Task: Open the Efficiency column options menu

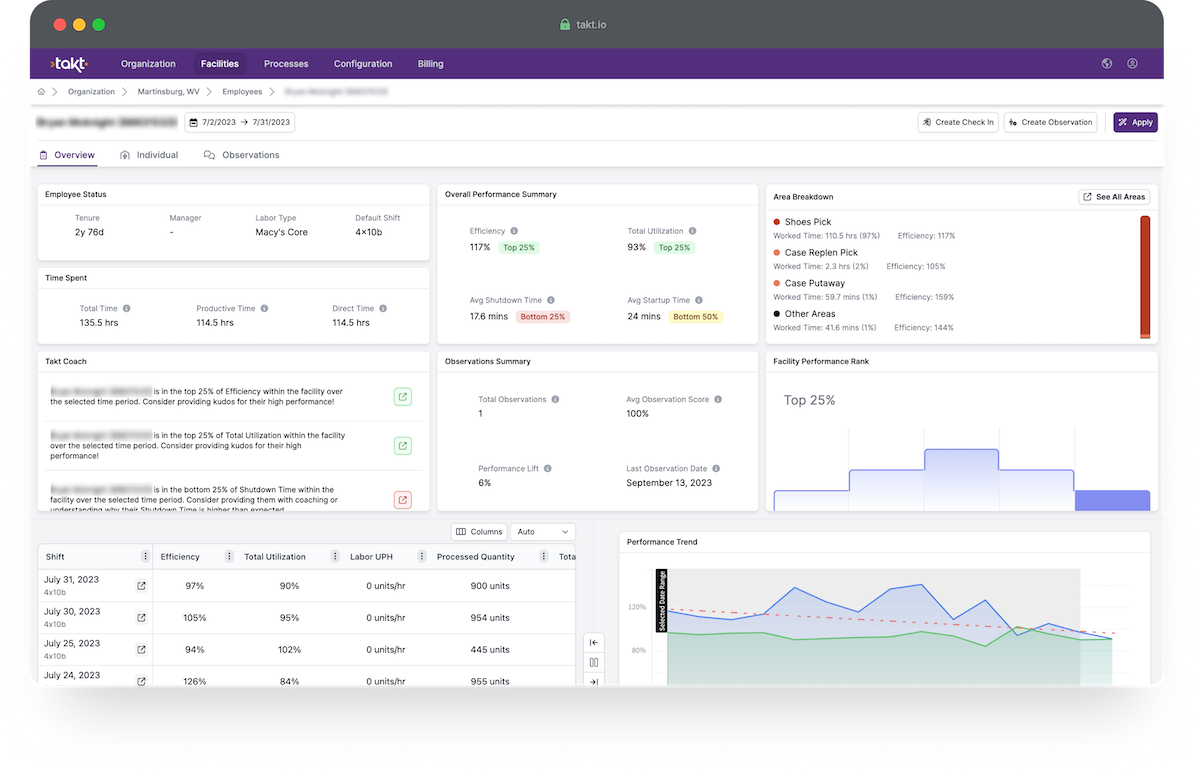Action: tap(229, 557)
